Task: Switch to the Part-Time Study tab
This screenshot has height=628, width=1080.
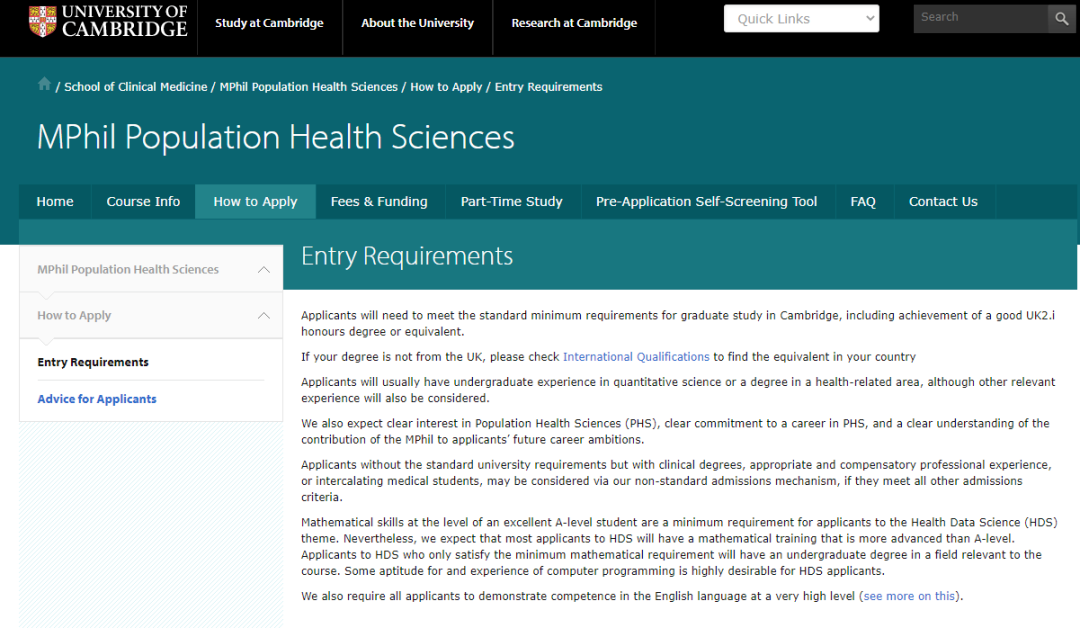Action: pyautogui.click(x=512, y=202)
